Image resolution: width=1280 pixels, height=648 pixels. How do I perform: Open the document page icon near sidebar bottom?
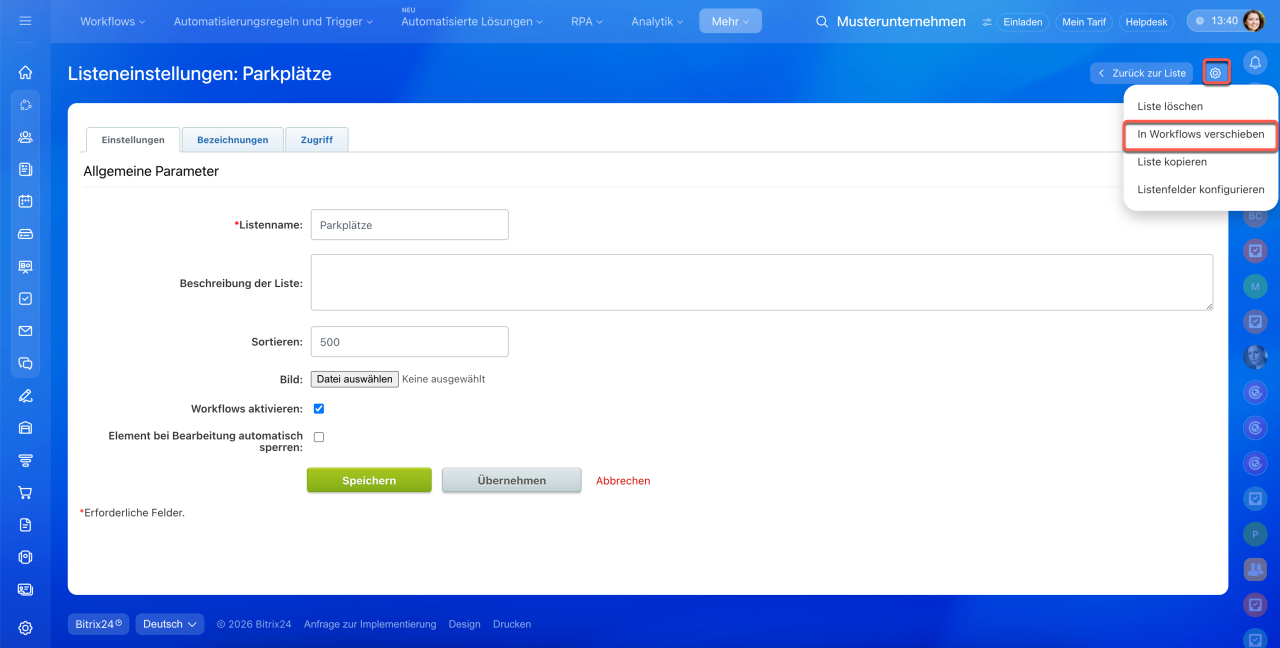point(25,525)
